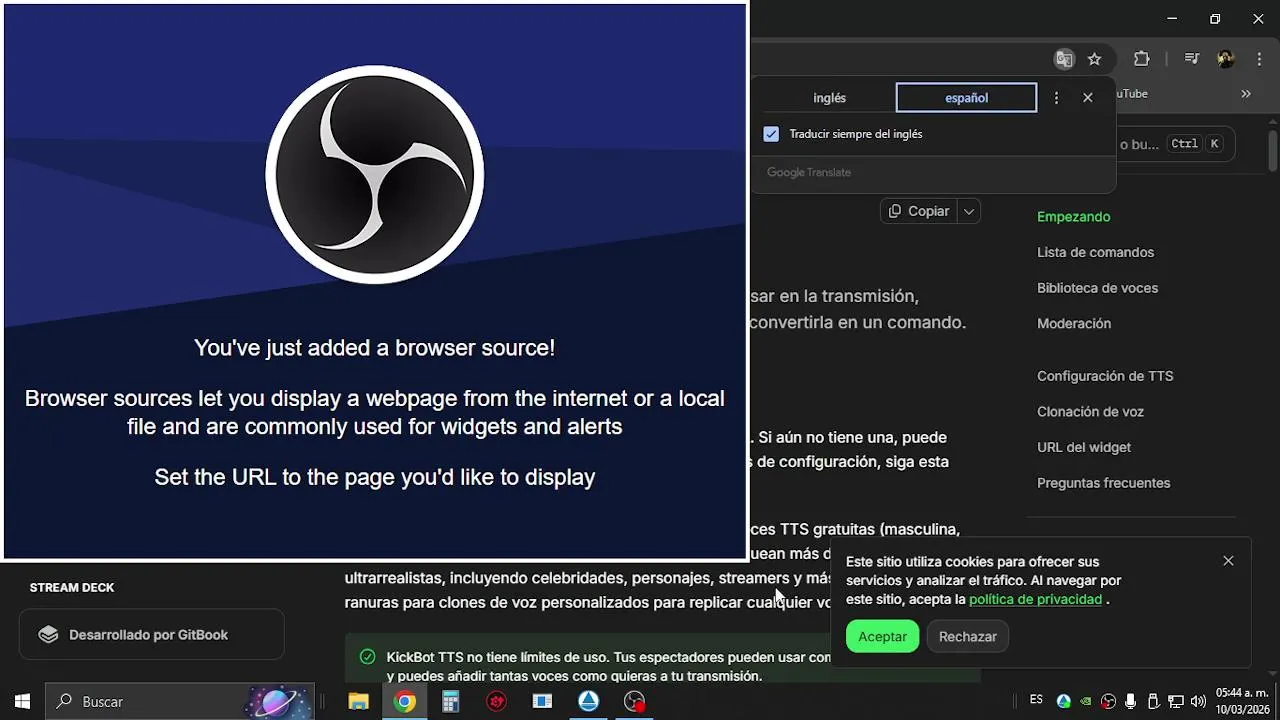
Task: Click Rechazar on the cookie banner
Action: [967, 637]
